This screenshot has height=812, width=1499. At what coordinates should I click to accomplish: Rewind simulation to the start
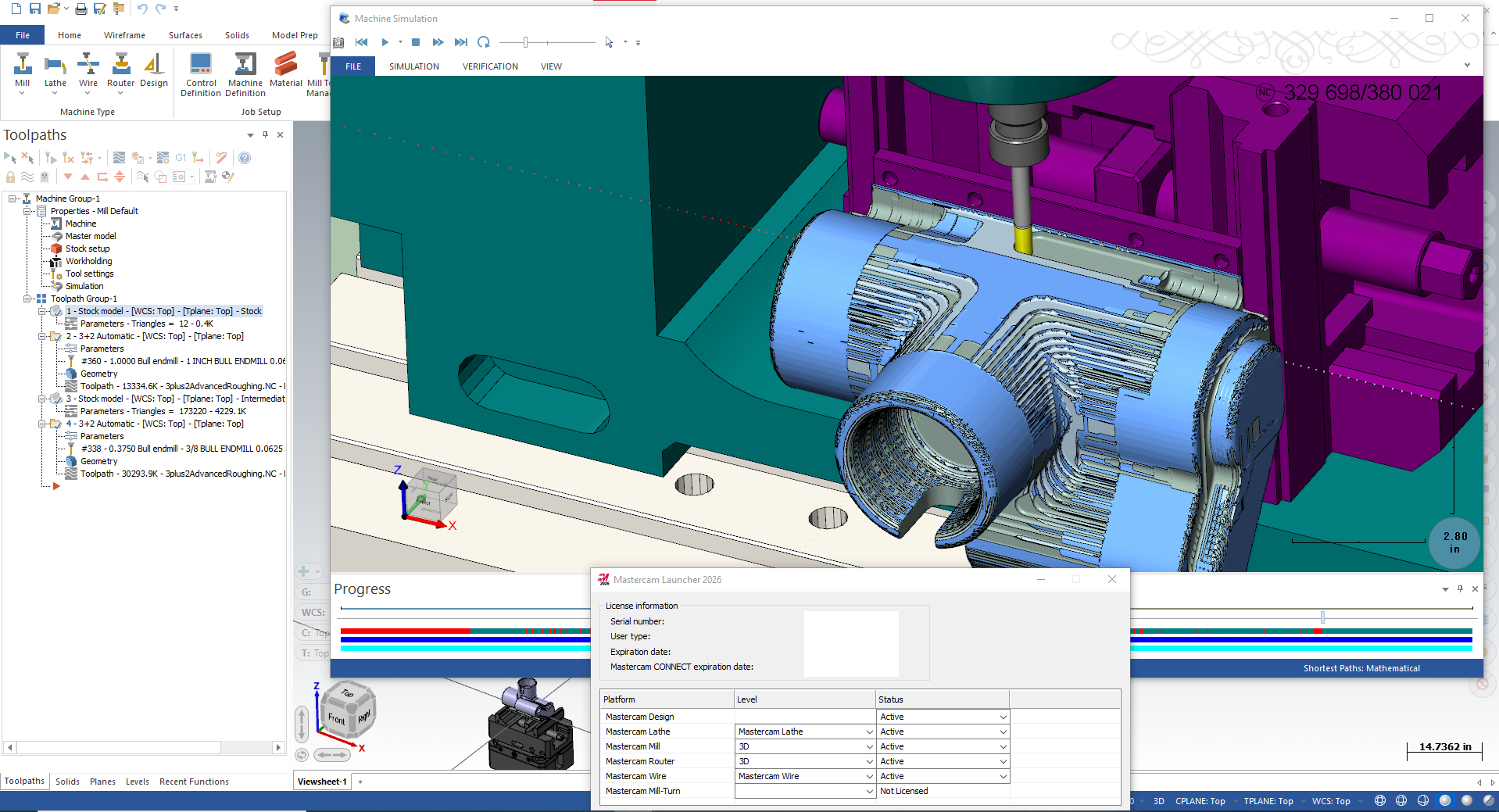[361, 42]
